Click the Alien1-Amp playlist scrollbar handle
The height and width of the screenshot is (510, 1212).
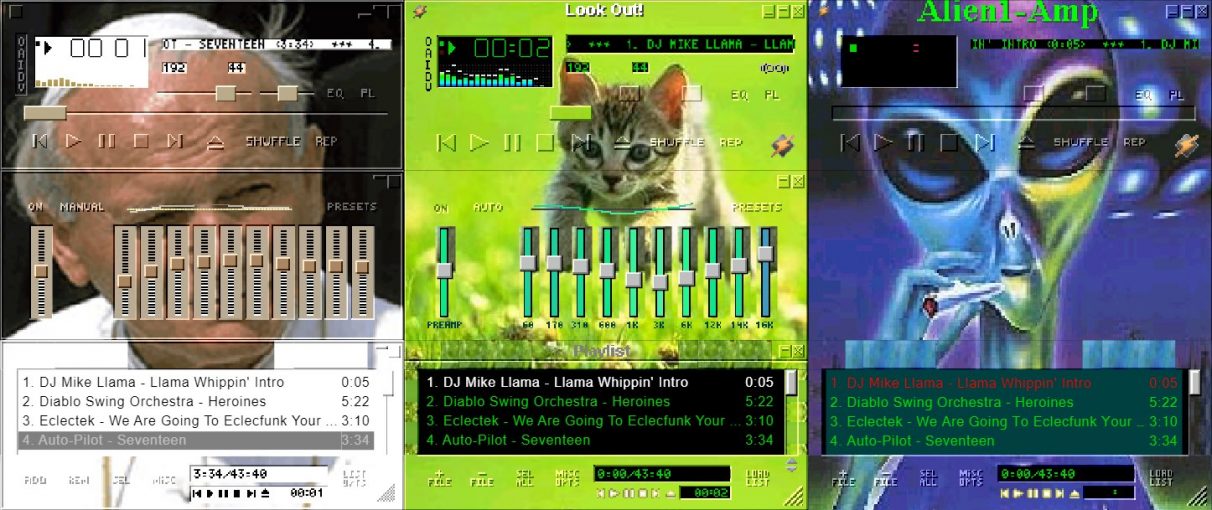click(x=1194, y=383)
